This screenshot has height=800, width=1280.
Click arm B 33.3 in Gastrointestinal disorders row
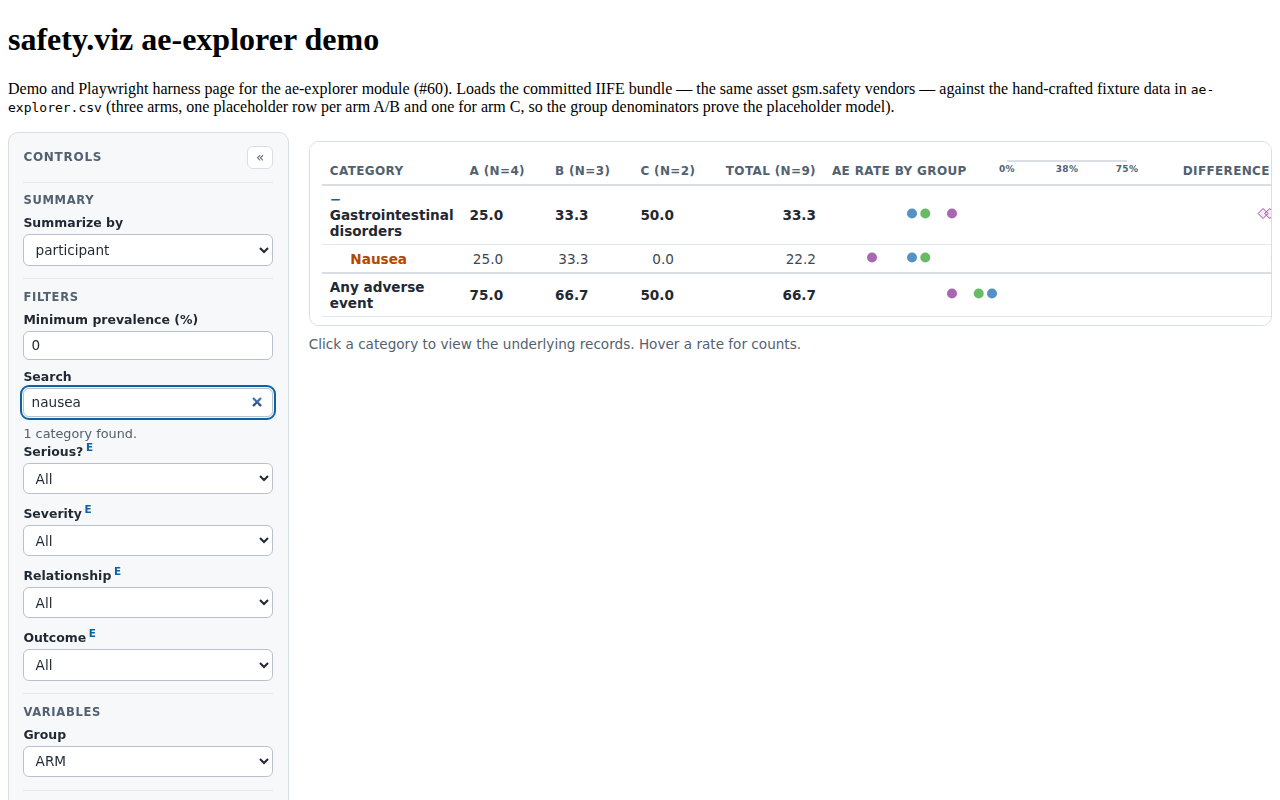[x=572, y=215]
